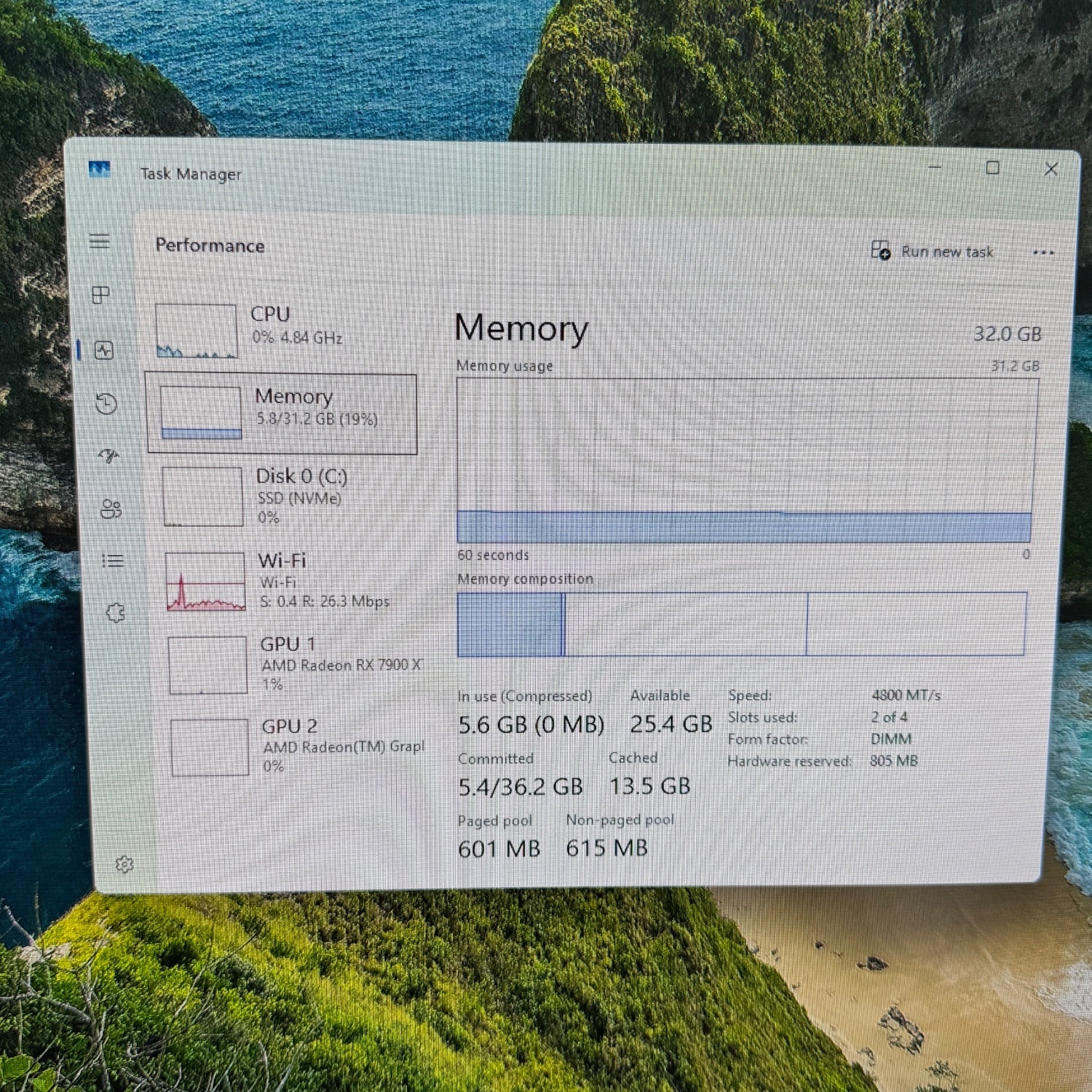1092x1092 pixels.
Task: Close the Task Manager window
Action: click(x=1051, y=169)
